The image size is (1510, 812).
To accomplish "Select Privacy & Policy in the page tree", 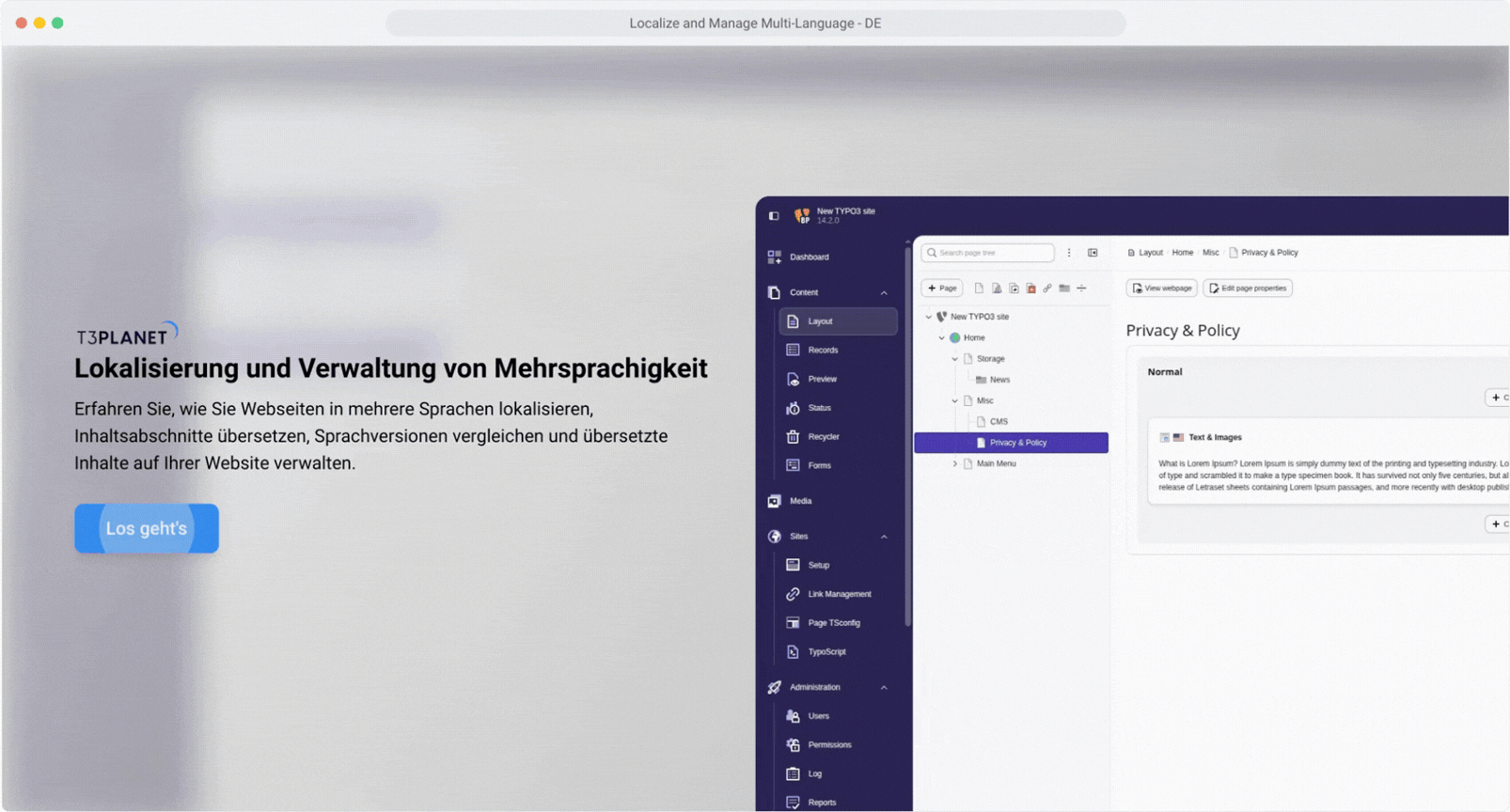I will pos(1012,443).
